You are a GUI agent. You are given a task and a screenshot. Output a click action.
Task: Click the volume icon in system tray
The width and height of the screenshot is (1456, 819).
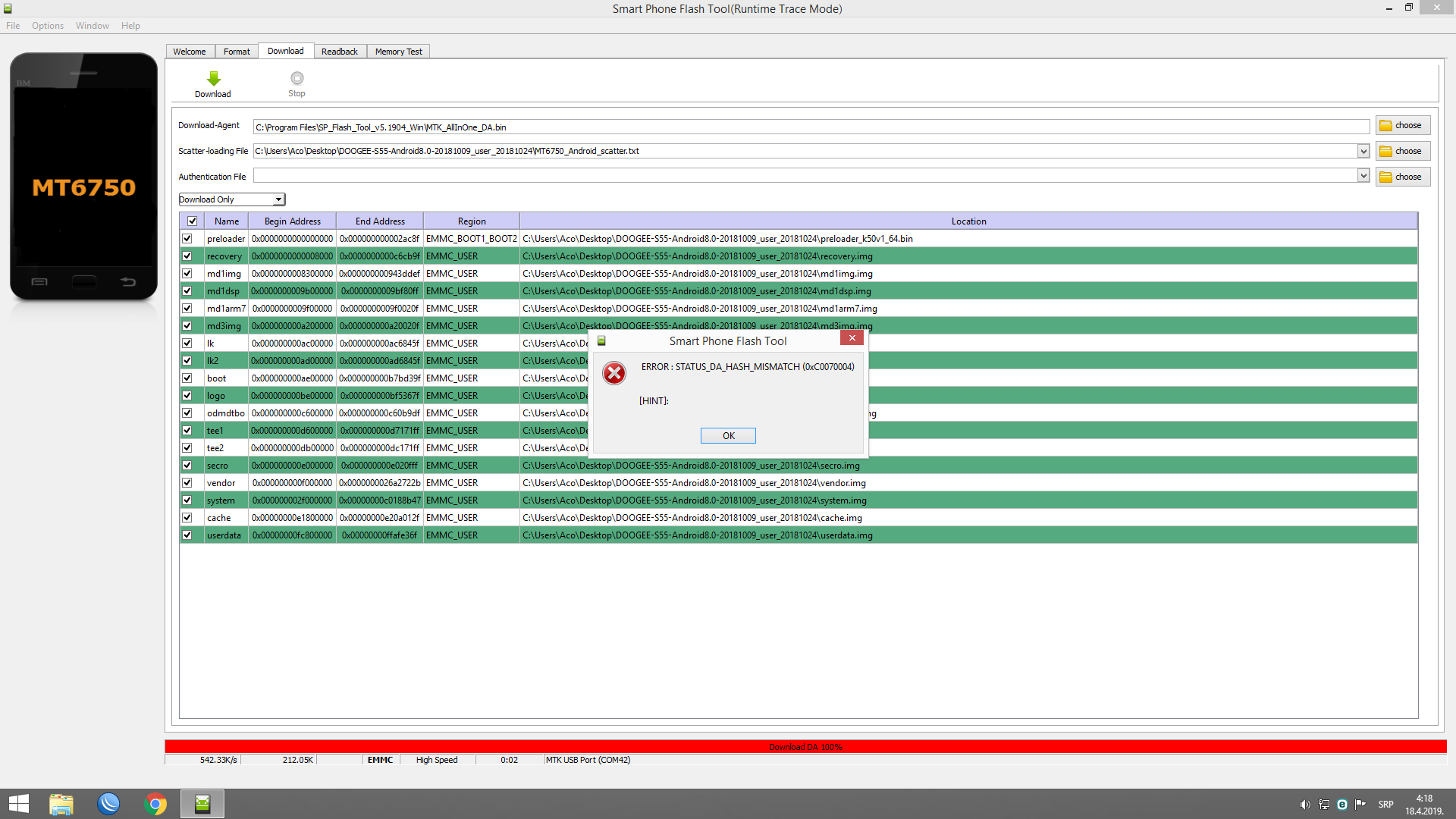tap(1305, 805)
